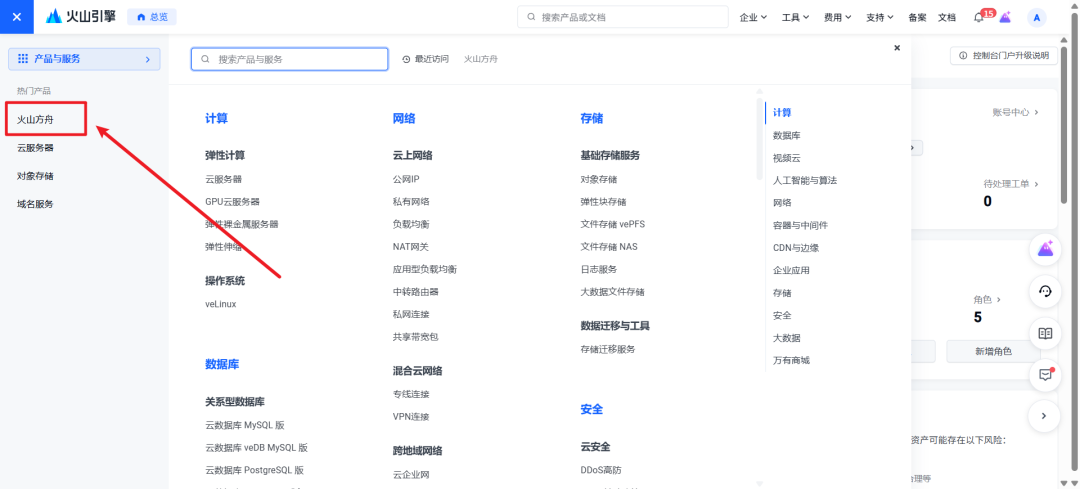Select CDN与边缘 in category index

796,248
